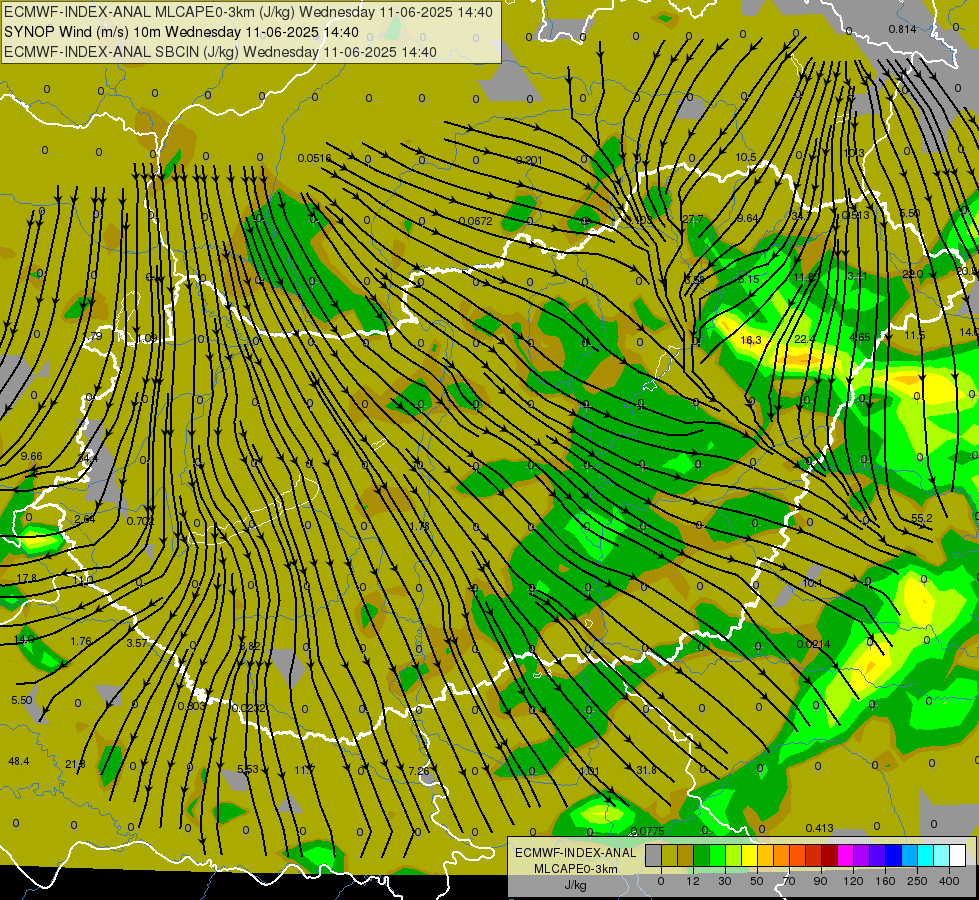This screenshot has height=900, width=979.
Task: Choose the lime-yellow swatch right of 30
Action: (x=734, y=855)
